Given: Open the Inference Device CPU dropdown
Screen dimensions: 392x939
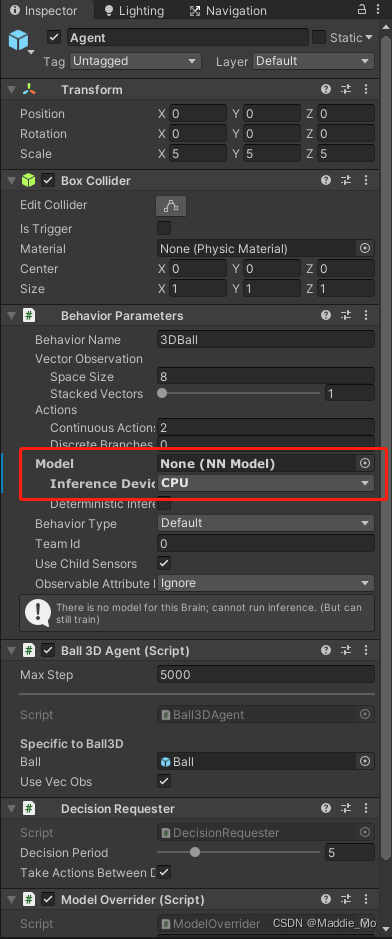Looking at the screenshot, I should [266, 483].
